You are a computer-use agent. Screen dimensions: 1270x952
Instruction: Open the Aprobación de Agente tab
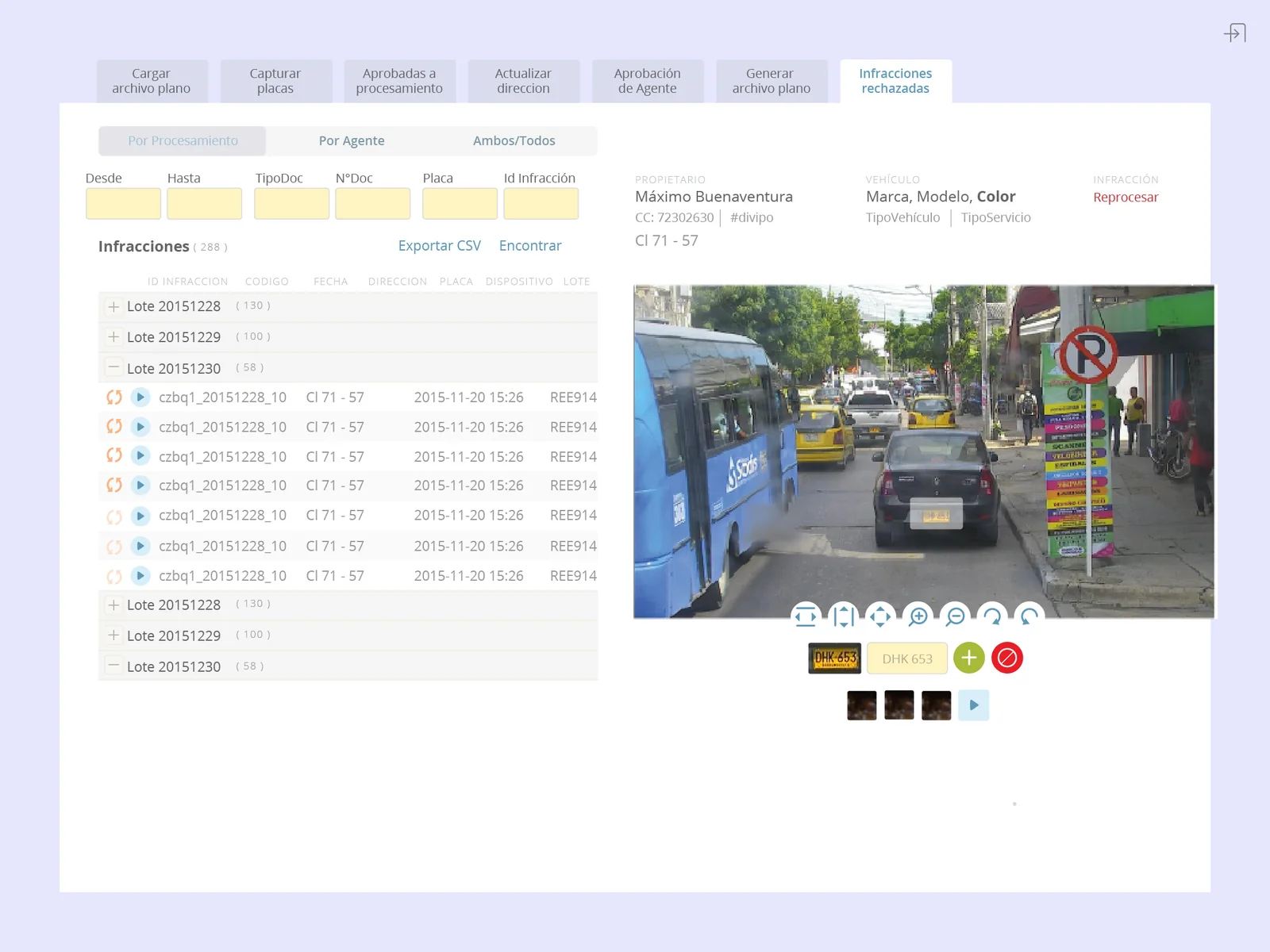[648, 81]
